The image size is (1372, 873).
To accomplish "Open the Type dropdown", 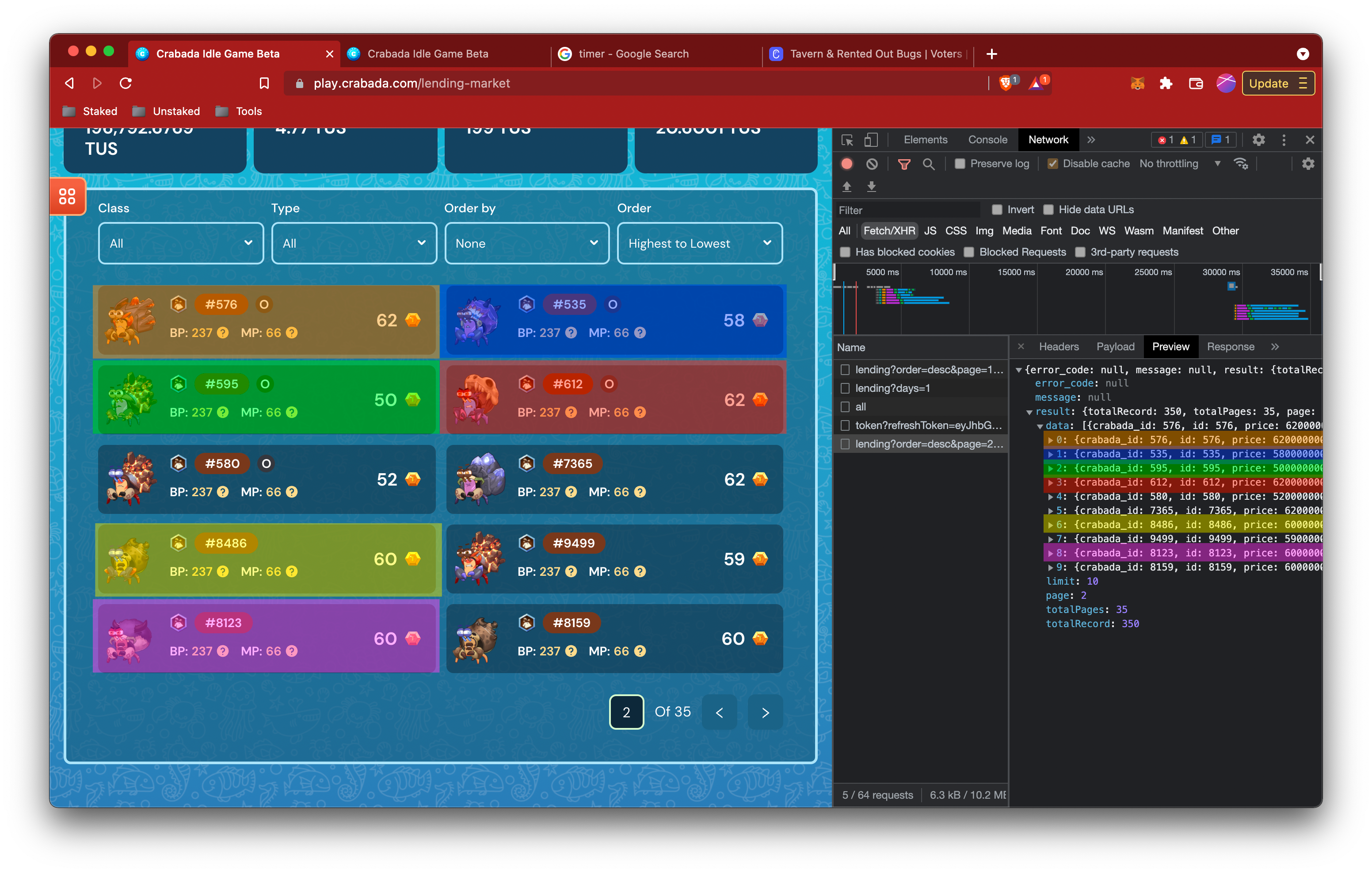I will point(354,244).
